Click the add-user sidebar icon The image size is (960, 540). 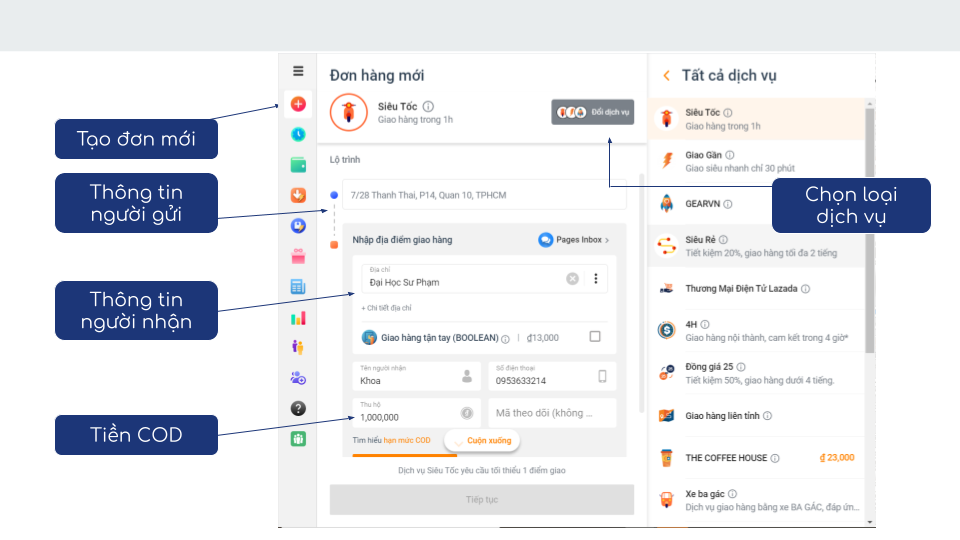[298, 378]
